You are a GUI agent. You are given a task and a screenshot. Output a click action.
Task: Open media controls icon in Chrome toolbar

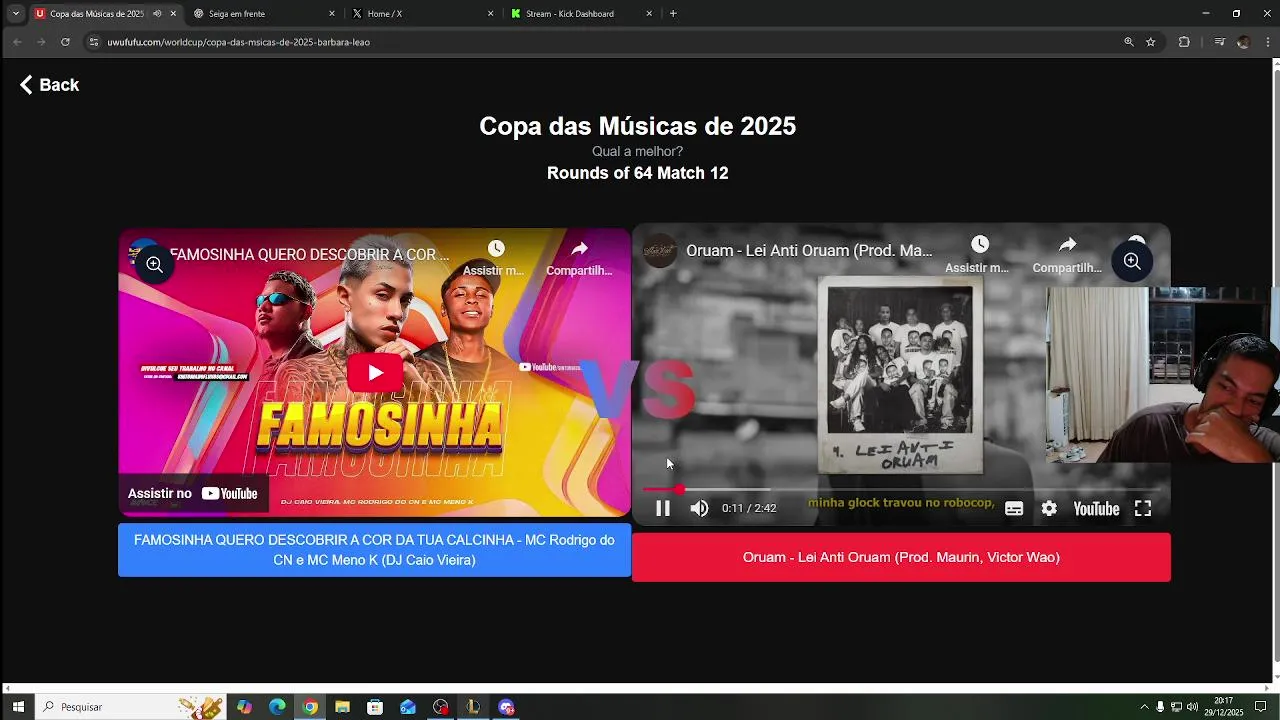coord(1219,42)
